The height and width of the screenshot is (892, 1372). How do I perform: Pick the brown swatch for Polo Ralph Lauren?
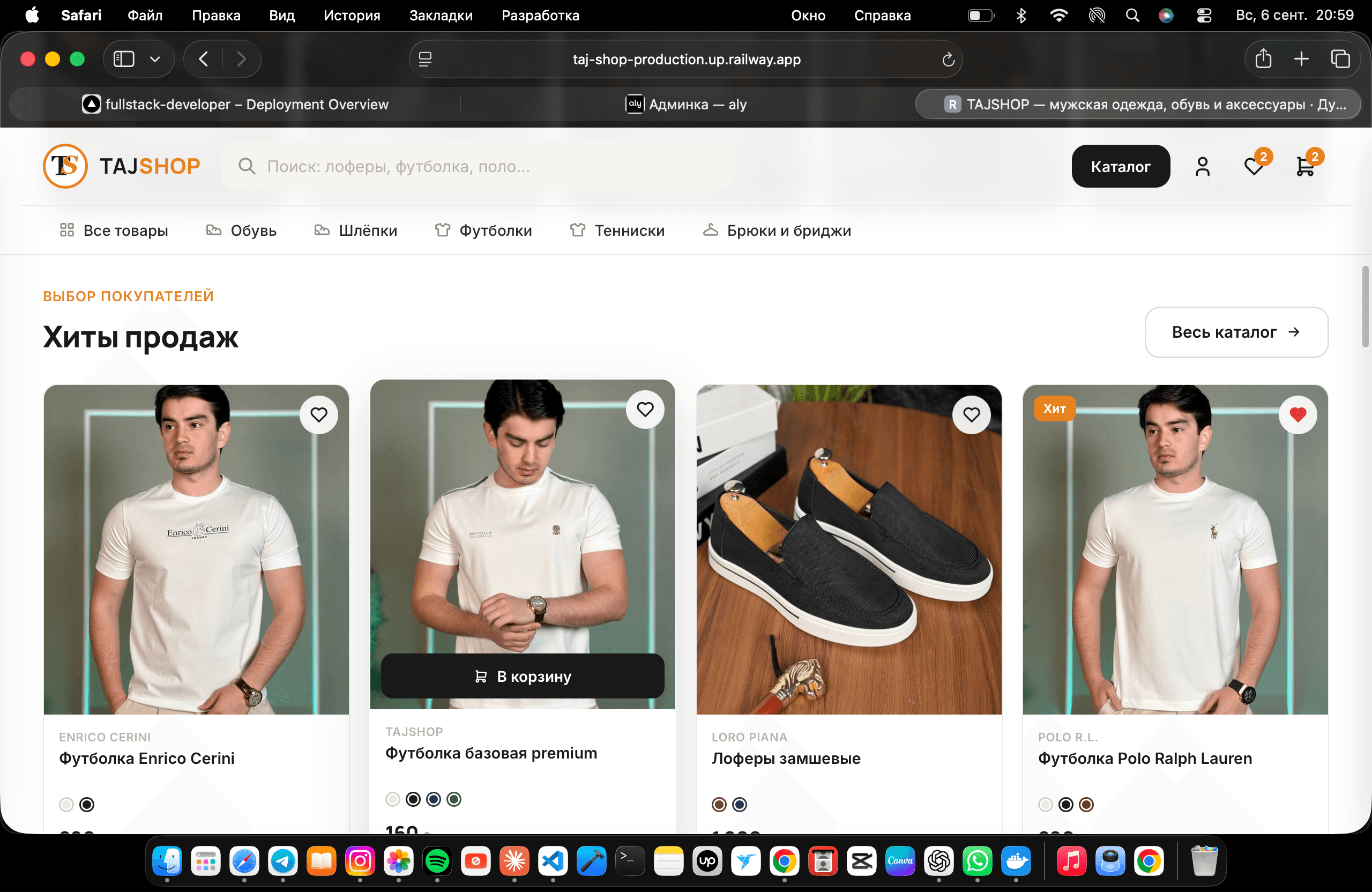point(1086,805)
